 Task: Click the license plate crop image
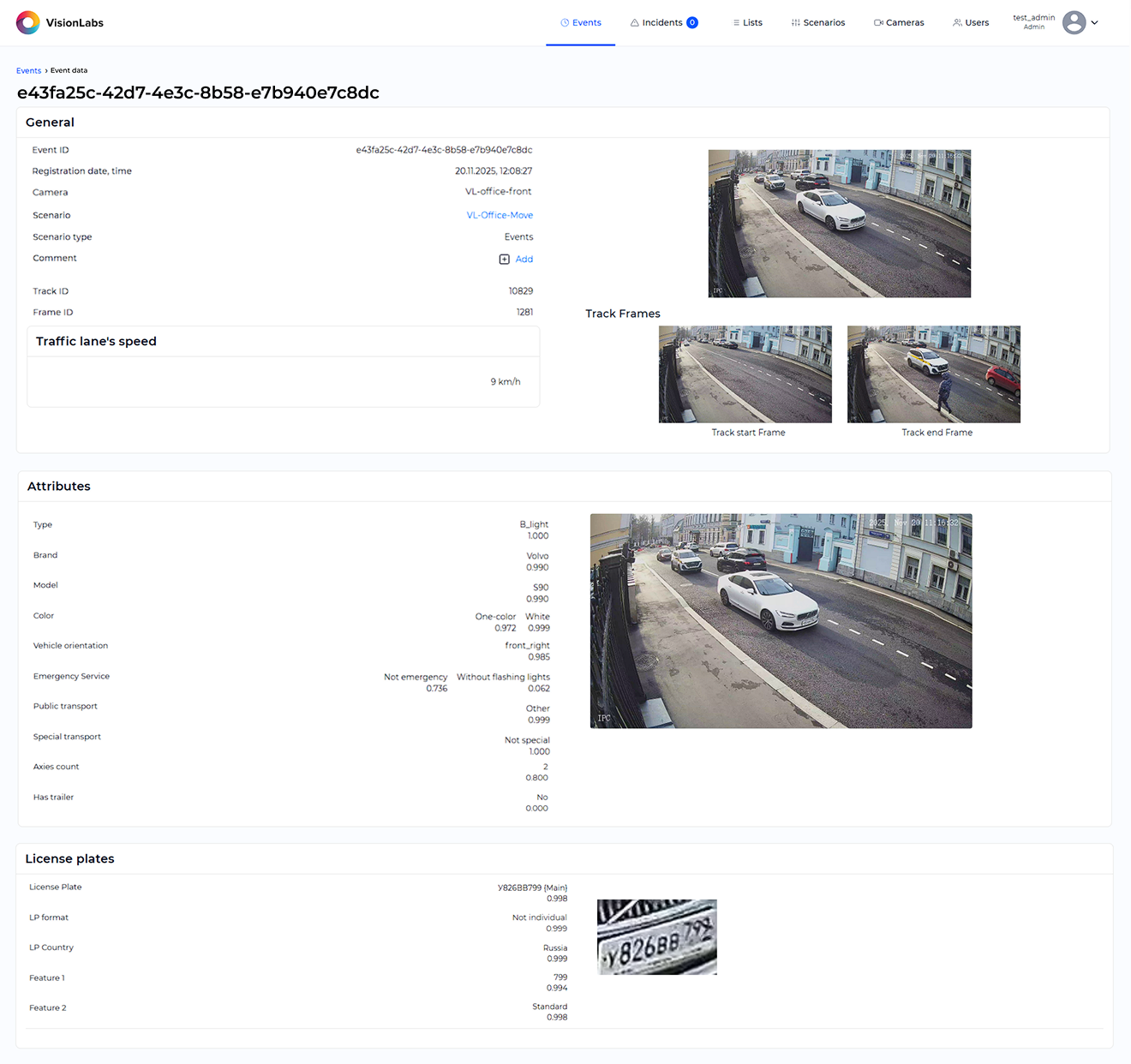pos(656,936)
